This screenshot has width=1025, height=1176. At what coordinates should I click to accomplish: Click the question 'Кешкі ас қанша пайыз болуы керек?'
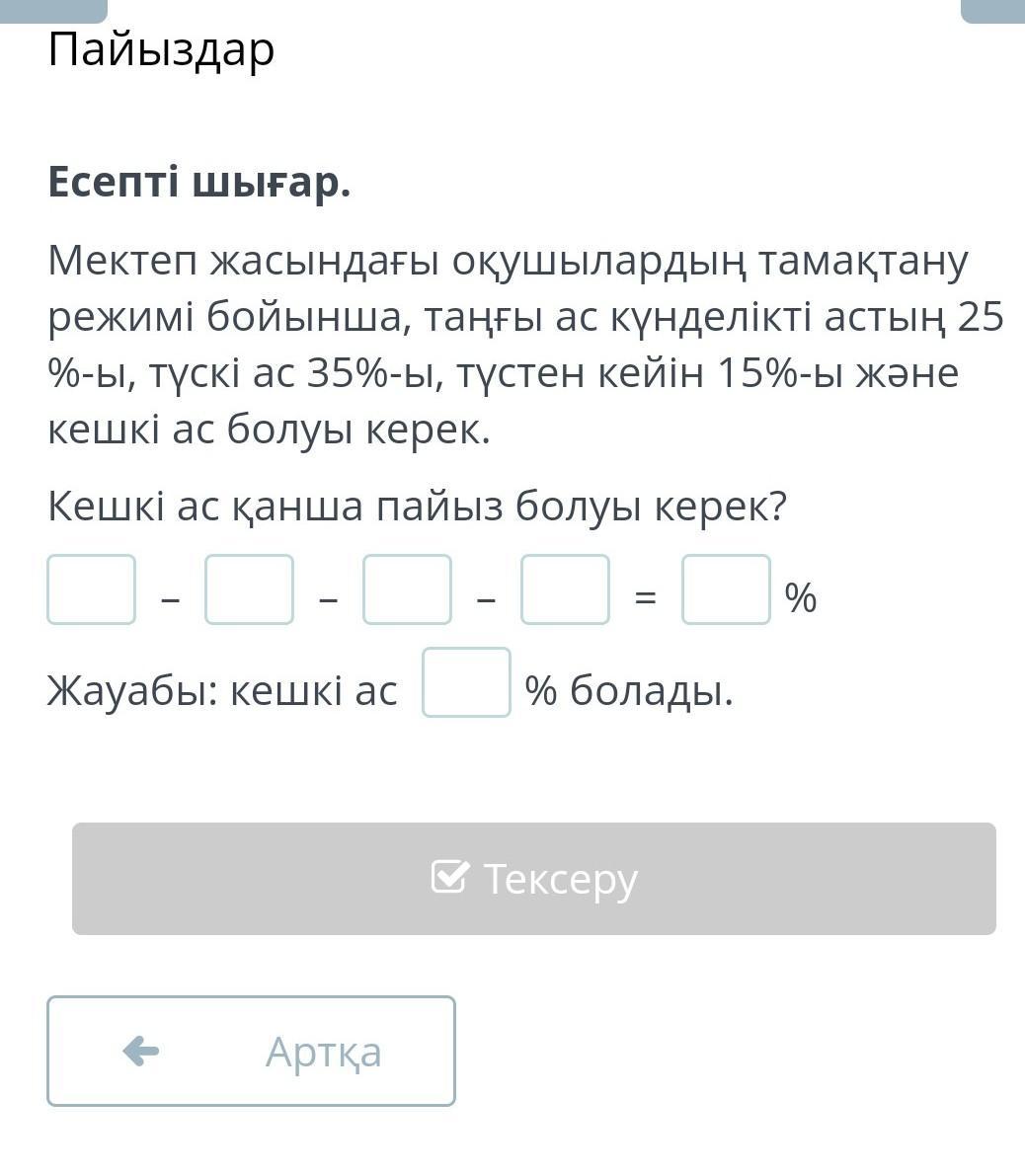coord(417,507)
